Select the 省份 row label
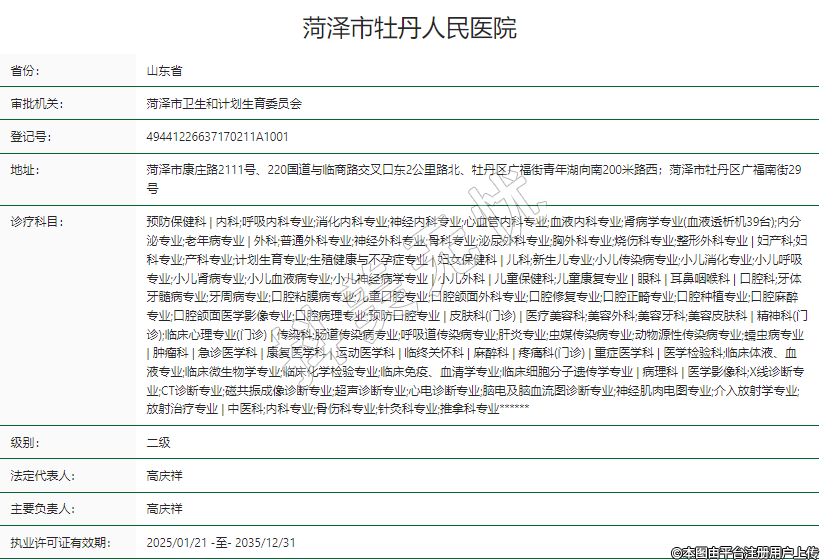This screenshot has width=820, height=560. 27,71
